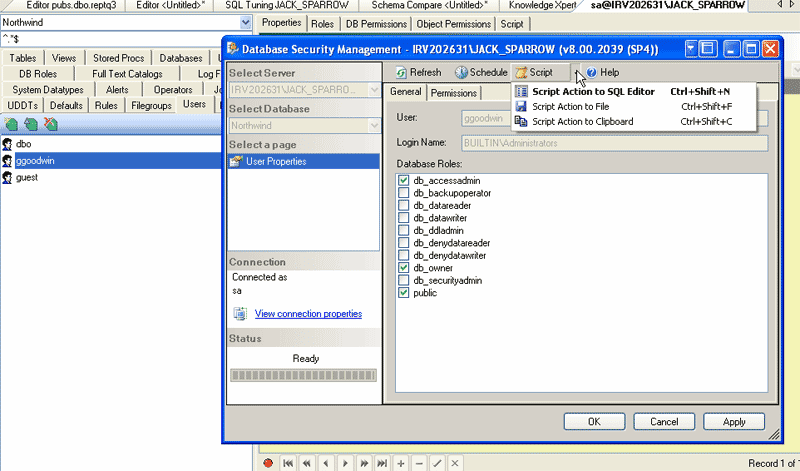This screenshot has width=800, height=471.
Task: Go to last record in the navigator
Action: (382, 463)
